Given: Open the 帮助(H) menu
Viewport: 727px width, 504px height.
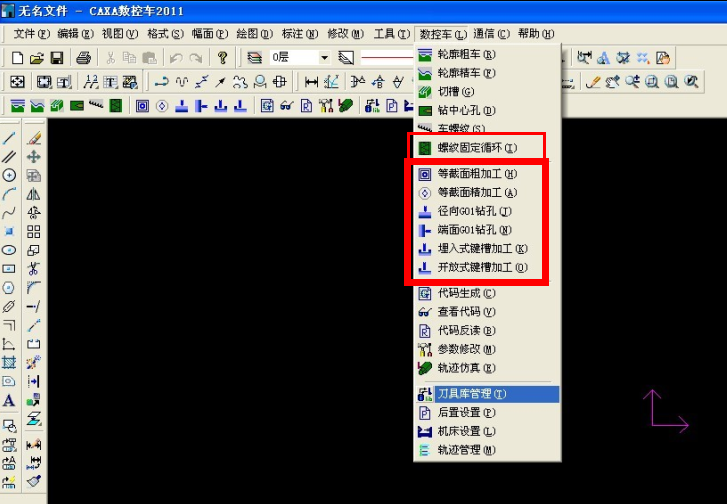Looking at the screenshot, I should pos(536,34).
